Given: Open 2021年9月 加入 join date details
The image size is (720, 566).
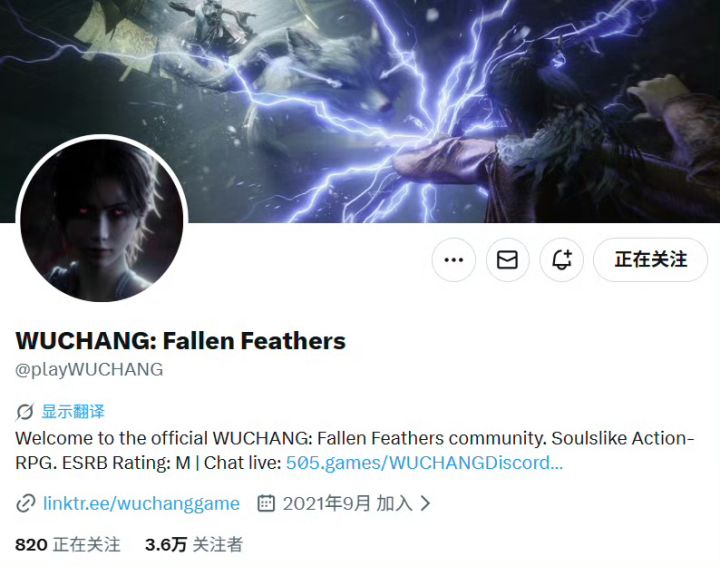Looking at the screenshot, I should click(x=348, y=504).
